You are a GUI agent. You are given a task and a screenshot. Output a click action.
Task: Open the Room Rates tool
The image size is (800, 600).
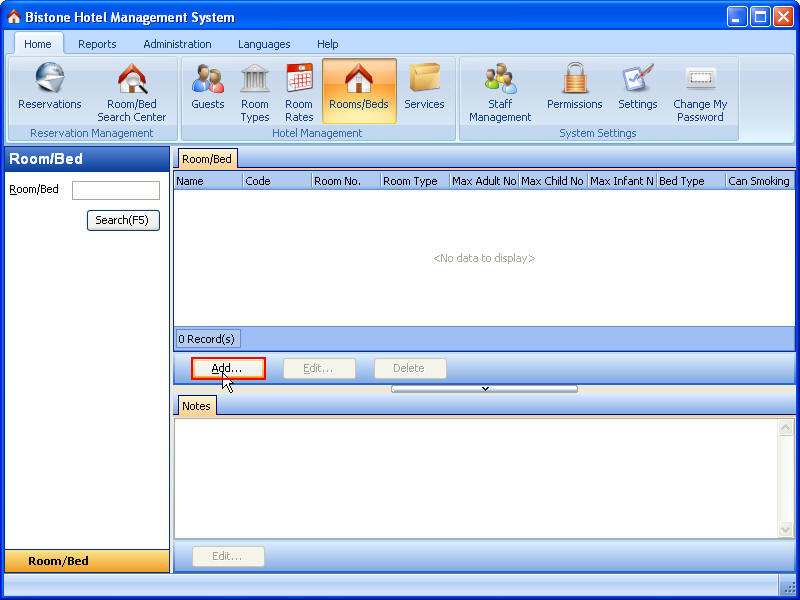[299, 90]
